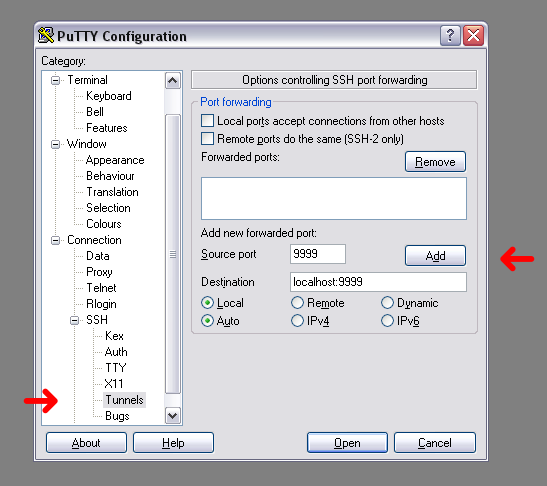Open the Kex category
Image resolution: width=547 pixels, height=486 pixels.
coord(114,336)
